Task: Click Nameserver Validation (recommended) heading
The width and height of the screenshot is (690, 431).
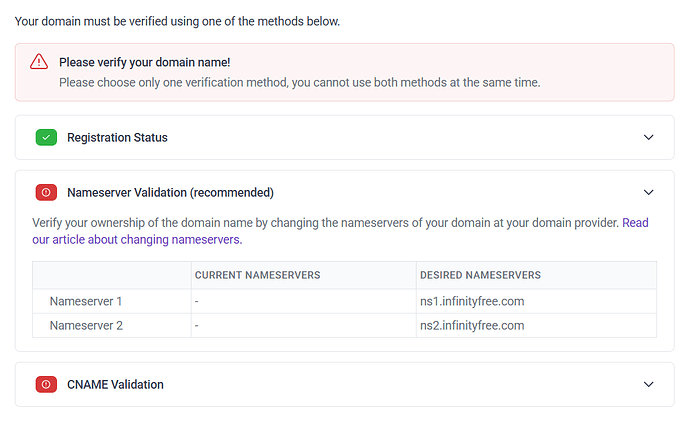Action: coord(170,192)
